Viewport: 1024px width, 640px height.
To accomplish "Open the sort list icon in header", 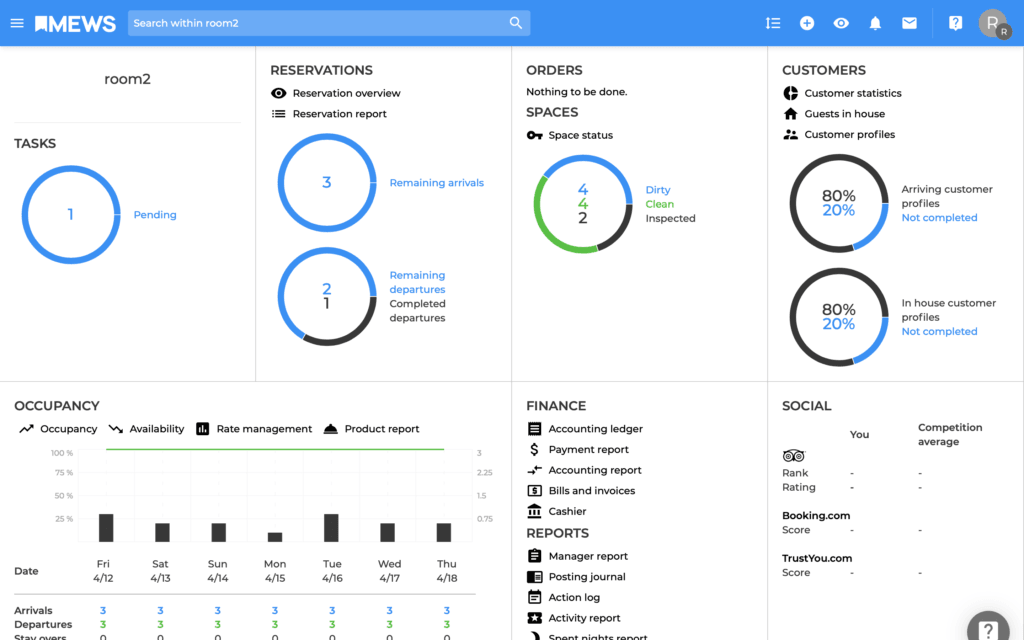I will point(773,23).
